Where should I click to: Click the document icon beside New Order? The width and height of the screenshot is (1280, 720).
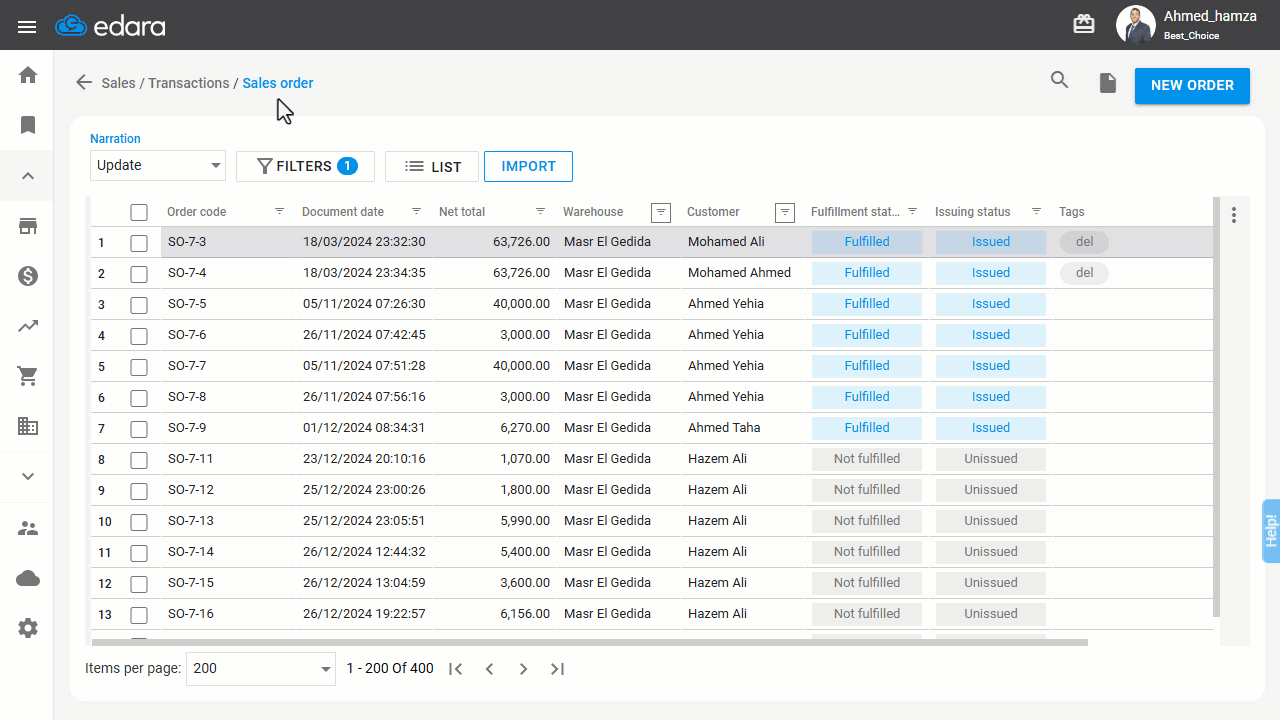(1108, 83)
